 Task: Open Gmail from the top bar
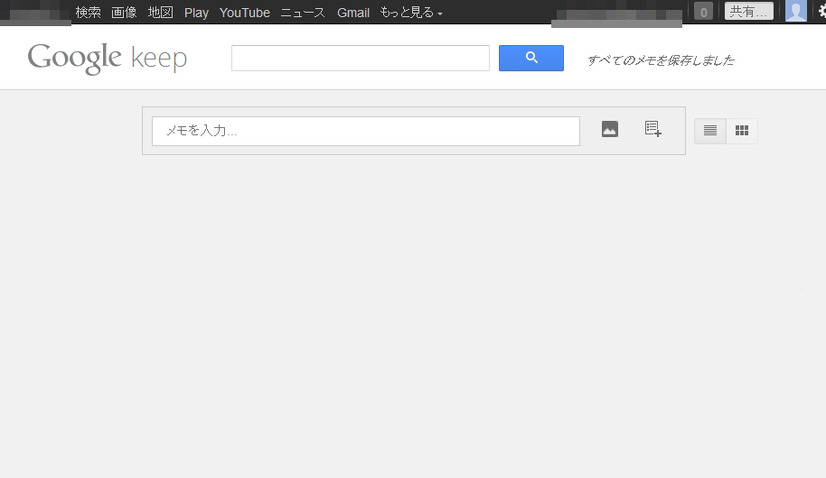click(353, 12)
